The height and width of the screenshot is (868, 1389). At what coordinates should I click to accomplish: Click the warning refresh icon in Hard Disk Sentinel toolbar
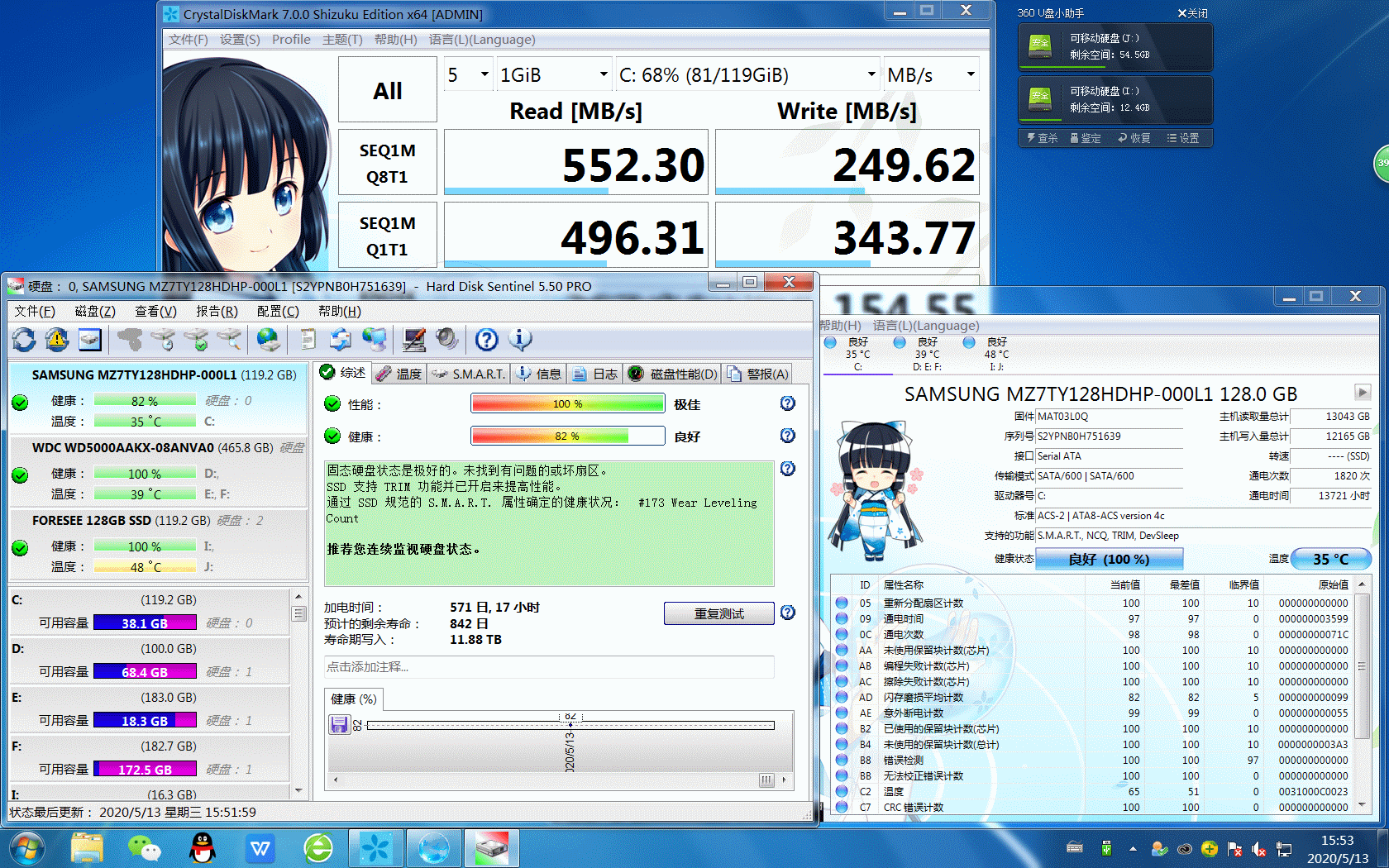[57, 339]
